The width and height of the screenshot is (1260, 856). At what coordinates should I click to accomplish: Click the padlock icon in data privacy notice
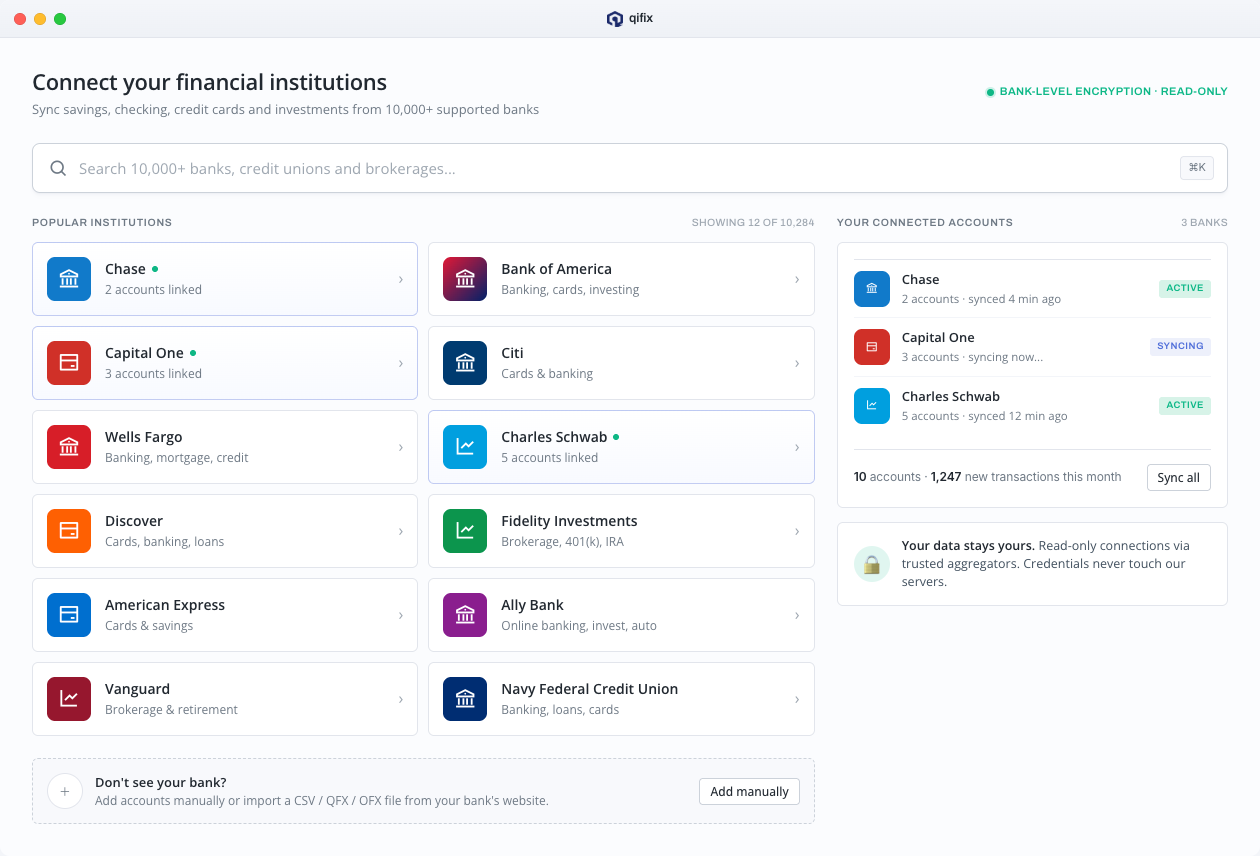pyautogui.click(x=872, y=564)
